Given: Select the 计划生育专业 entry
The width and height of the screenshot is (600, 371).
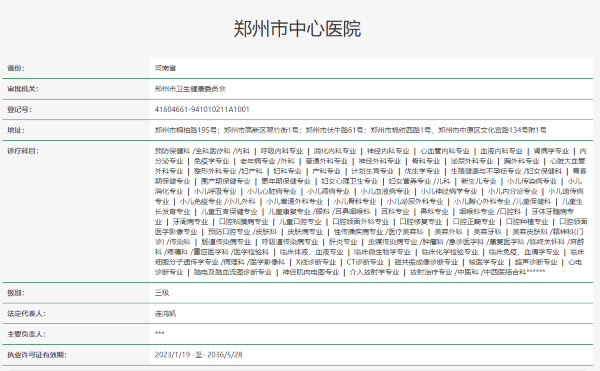Looking at the screenshot, I should (372, 171).
